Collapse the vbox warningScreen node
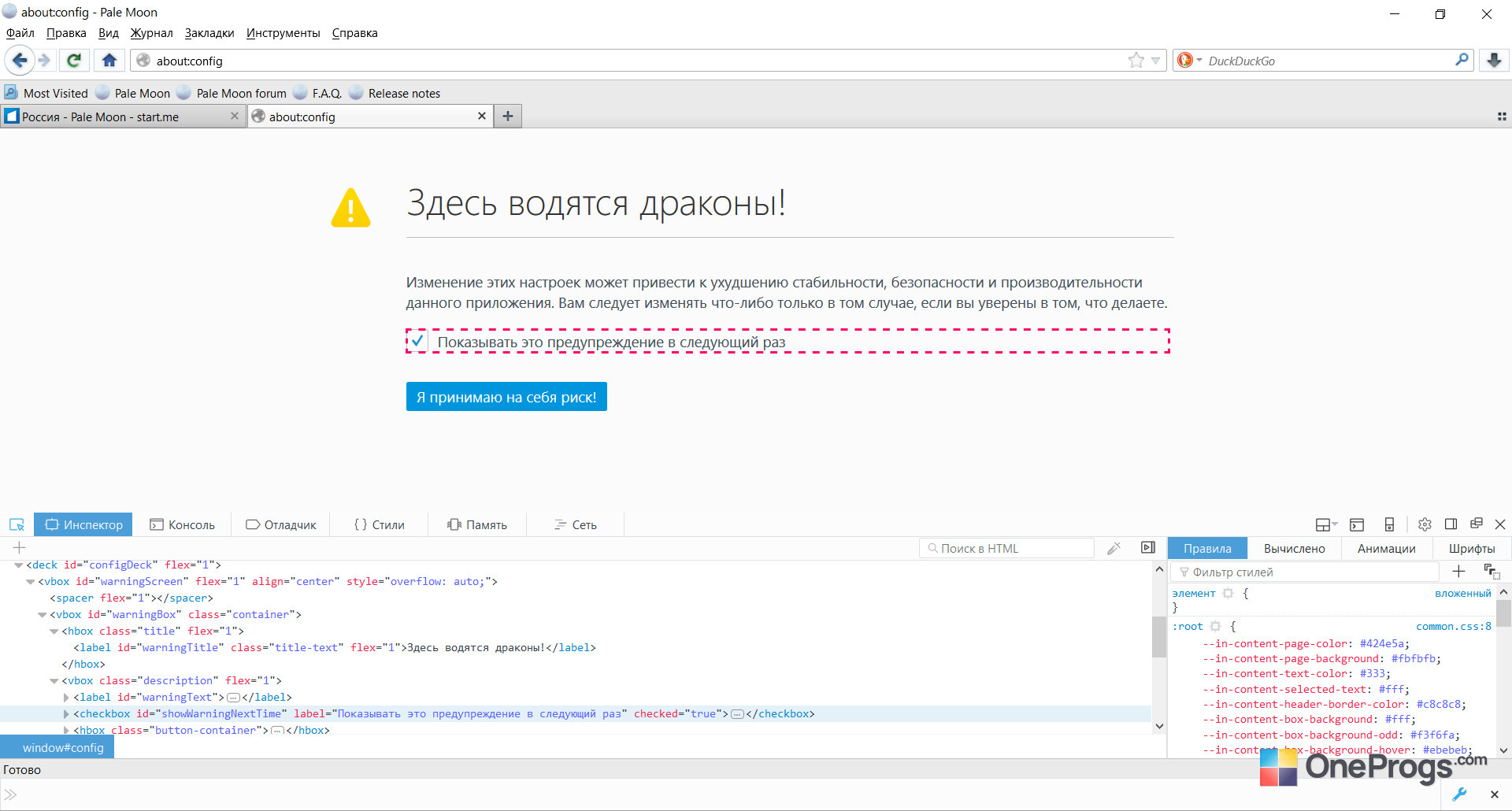This screenshot has width=1512, height=811. click(30, 582)
